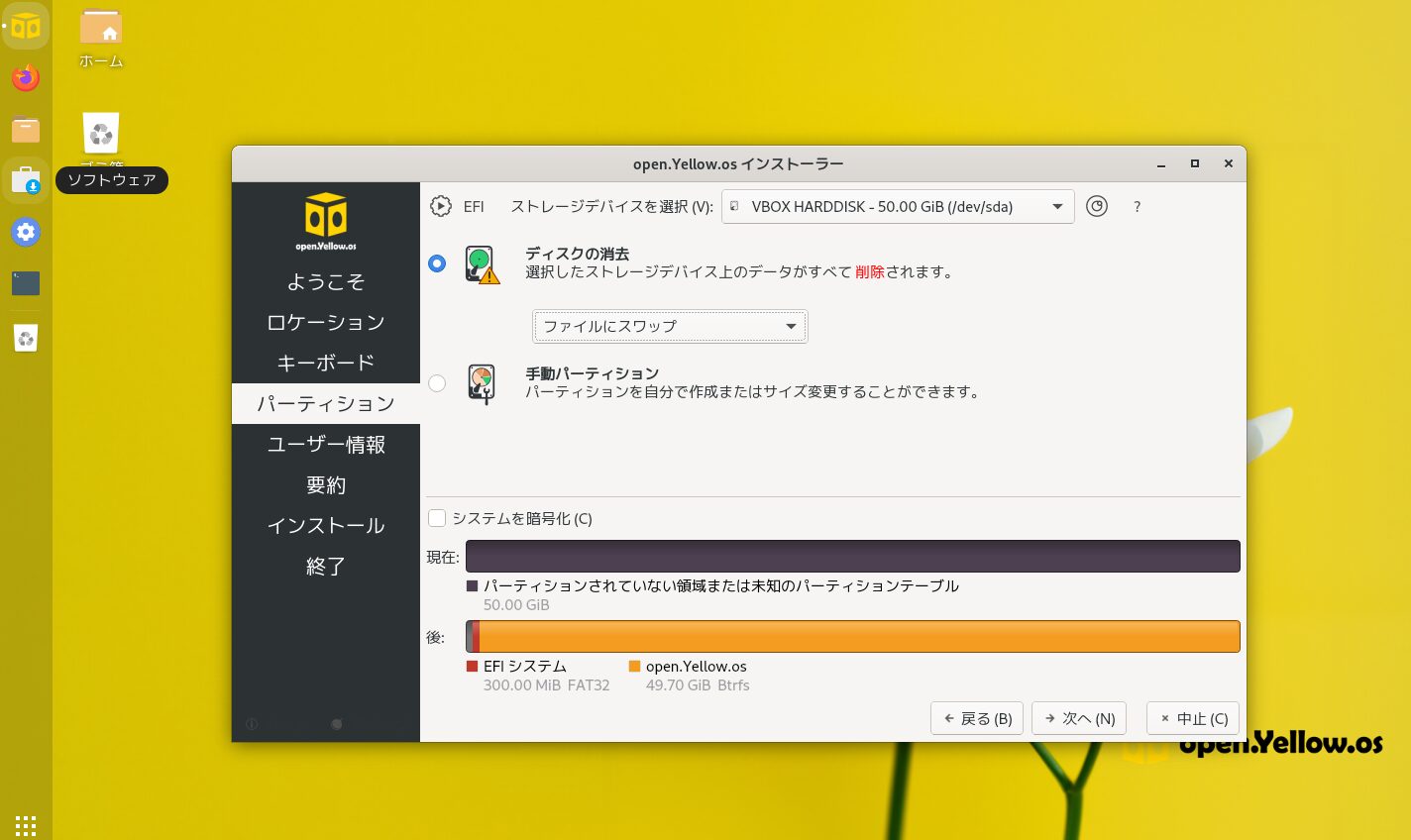
Task: Click the manual partitioning drive icon
Action: click(x=482, y=383)
